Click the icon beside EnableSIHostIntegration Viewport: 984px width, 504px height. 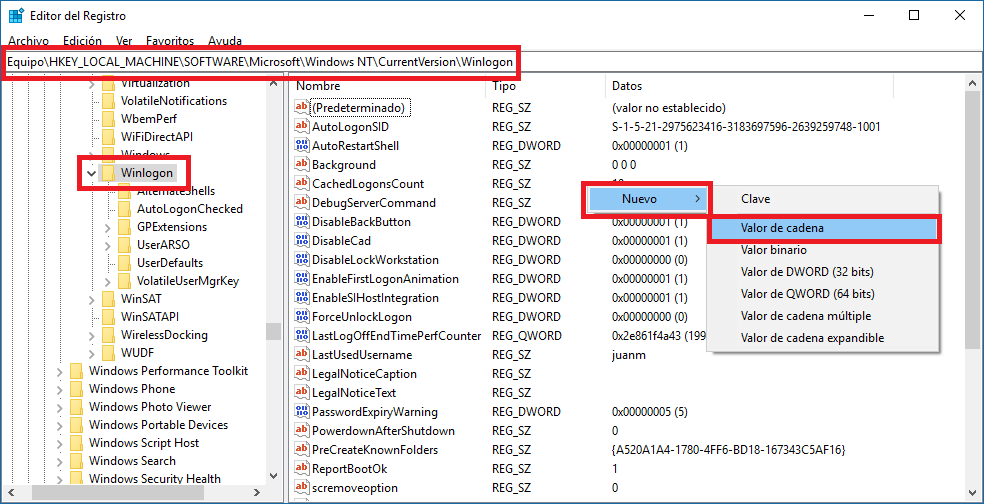tap(302, 298)
